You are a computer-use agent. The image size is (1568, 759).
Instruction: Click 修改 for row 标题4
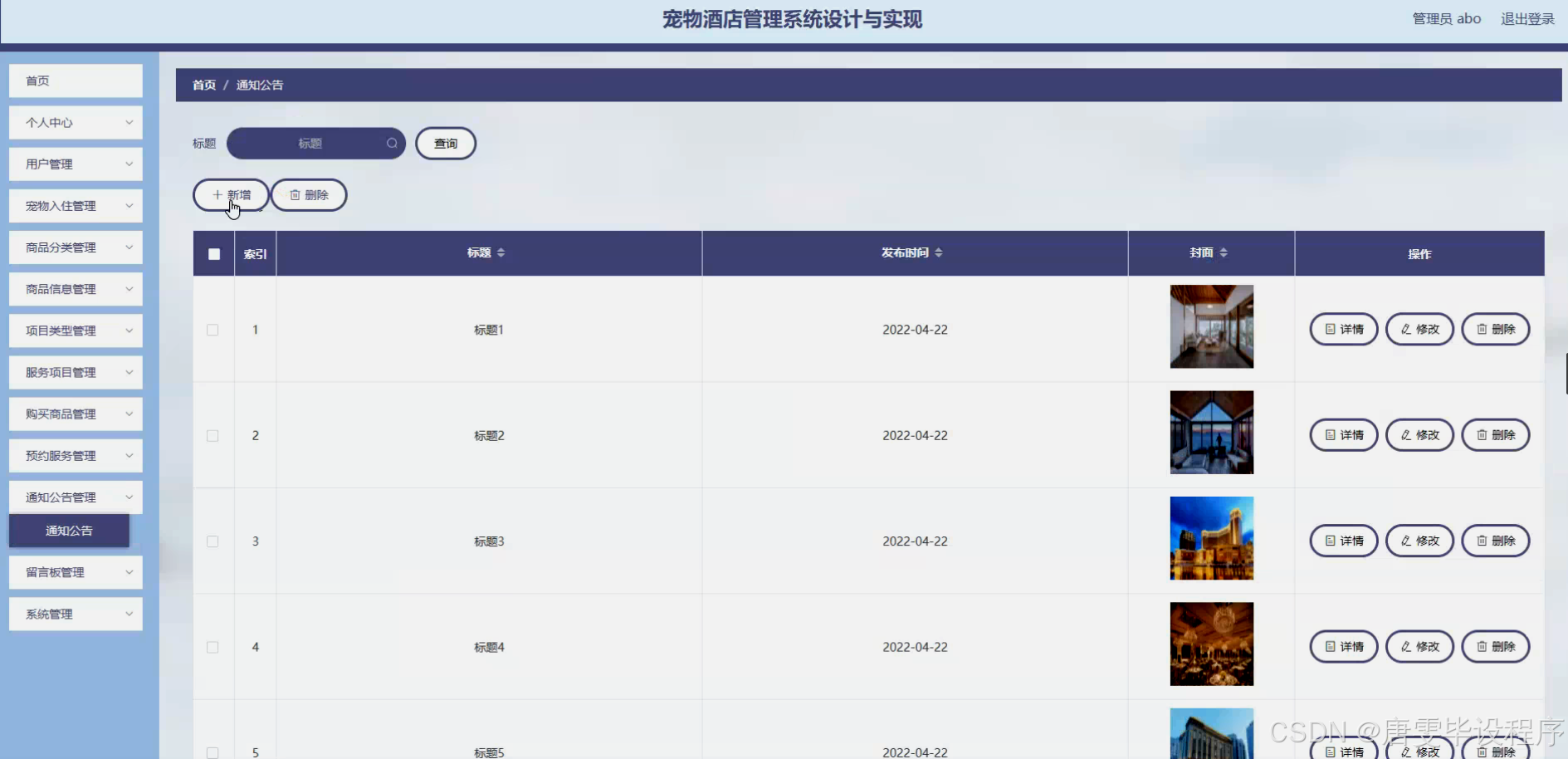(x=1419, y=646)
